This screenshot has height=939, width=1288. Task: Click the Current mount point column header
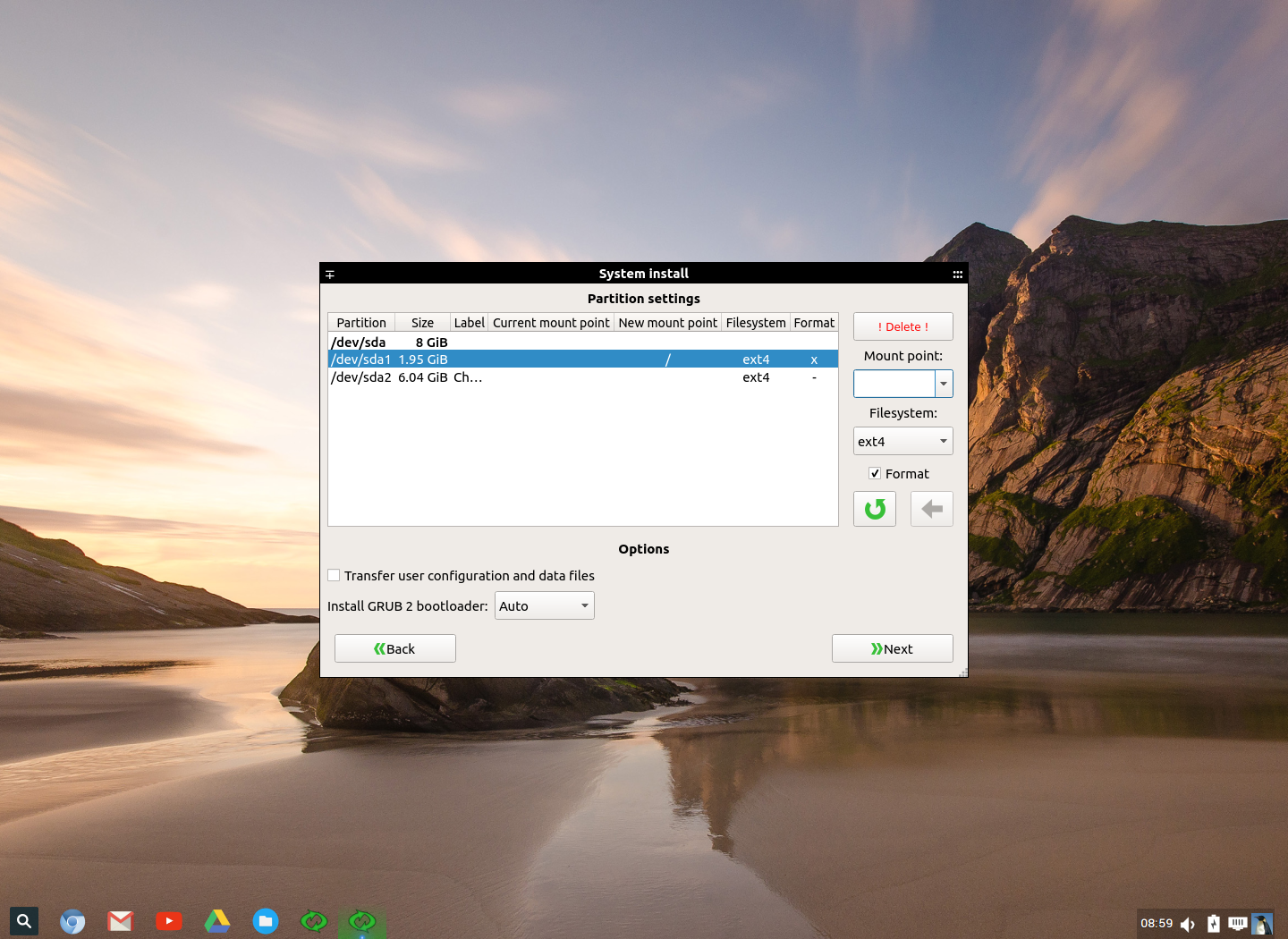click(x=551, y=323)
